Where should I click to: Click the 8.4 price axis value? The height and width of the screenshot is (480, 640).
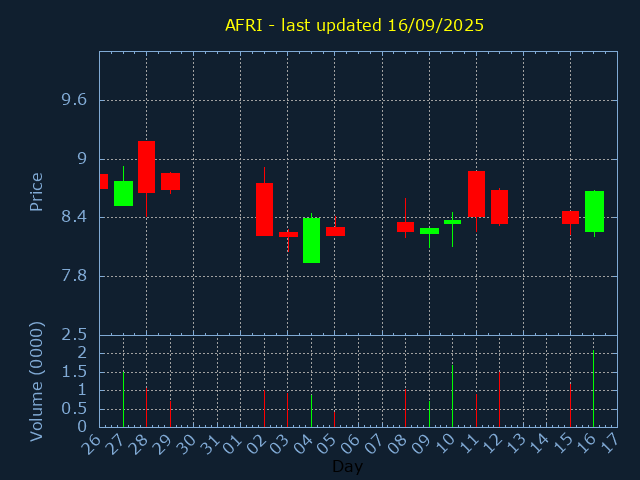74,217
